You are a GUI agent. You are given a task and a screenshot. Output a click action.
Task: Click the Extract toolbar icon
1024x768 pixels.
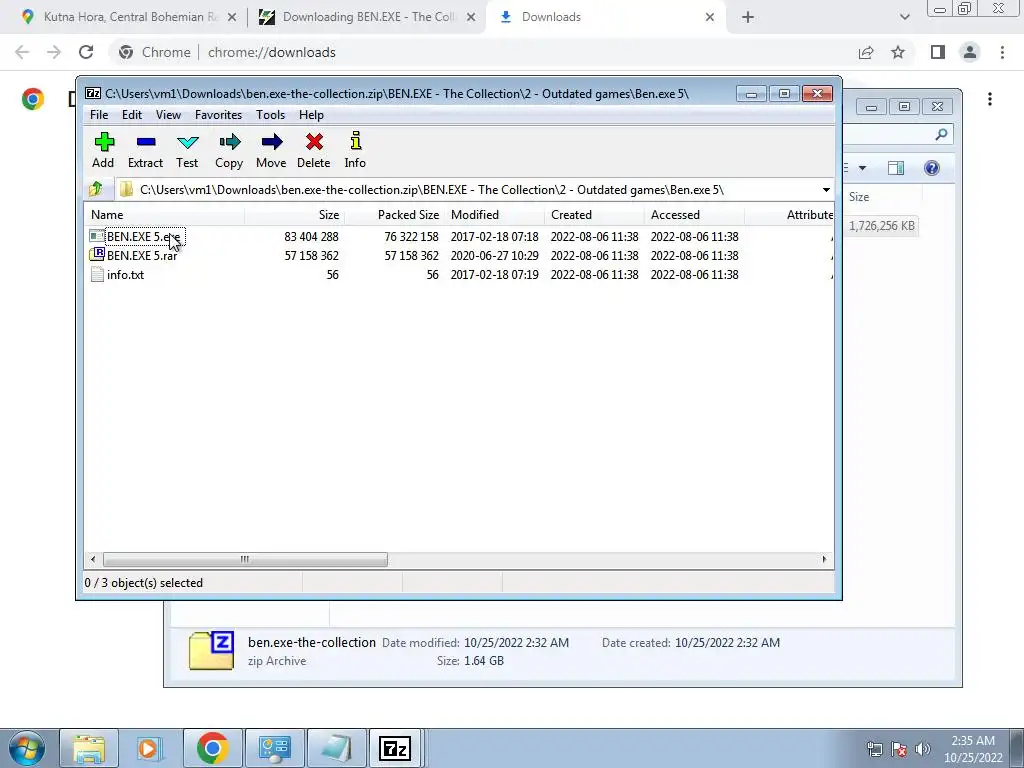(x=145, y=150)
